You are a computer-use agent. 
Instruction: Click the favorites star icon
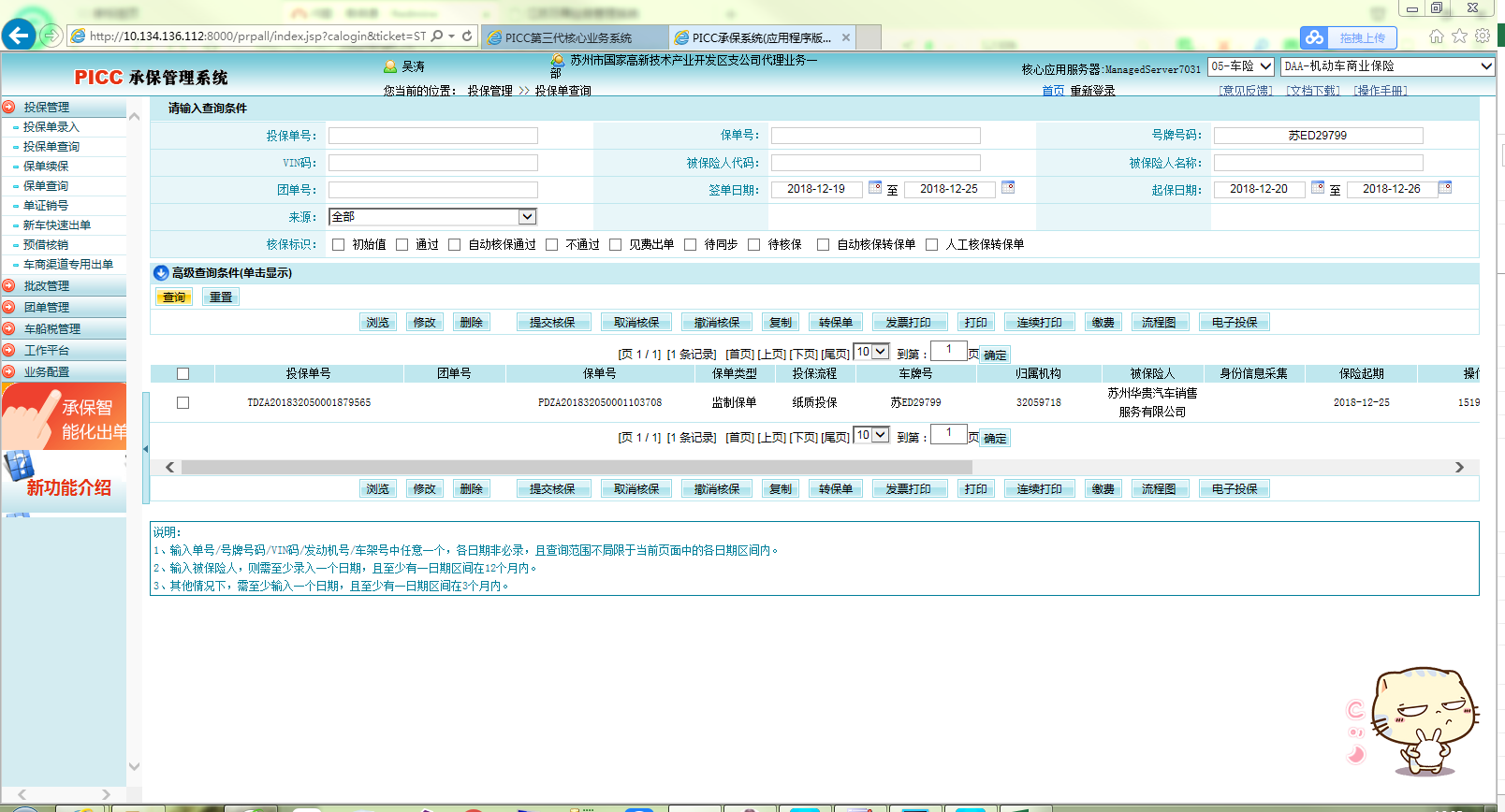[1459, 36]
